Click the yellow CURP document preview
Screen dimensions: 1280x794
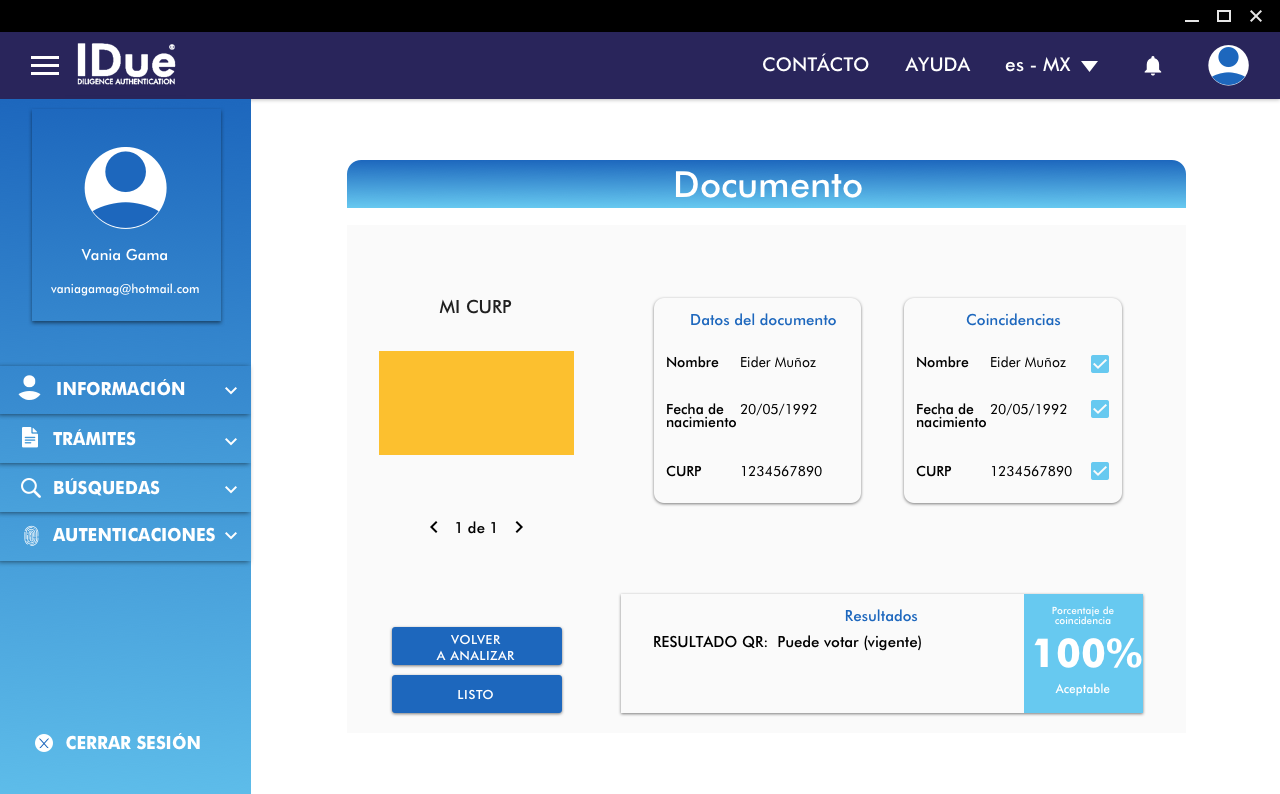click(x=476, y=403)
